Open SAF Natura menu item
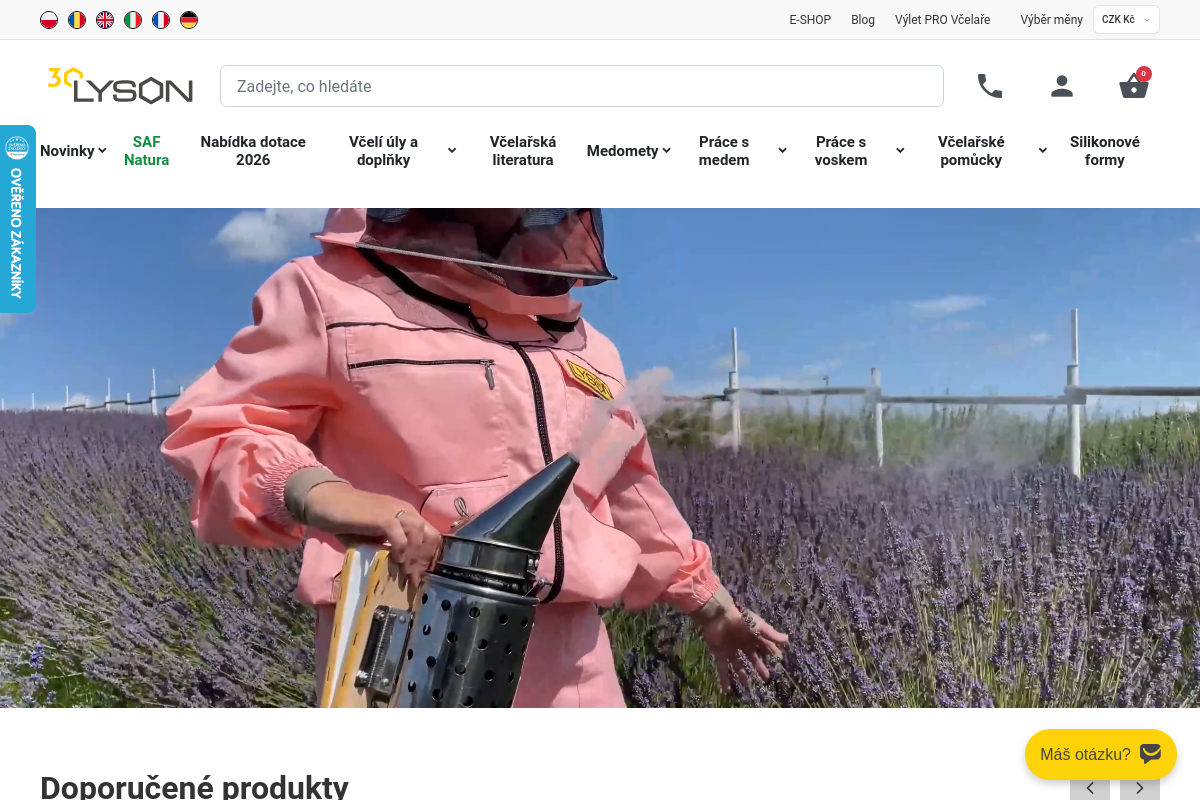 147,151
